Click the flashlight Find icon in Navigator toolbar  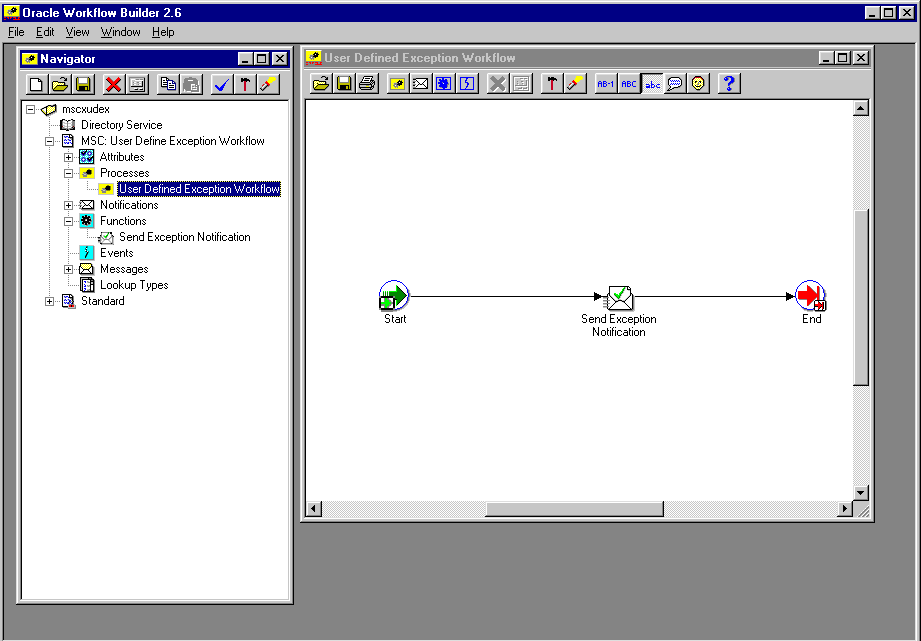tap(268, 84)
